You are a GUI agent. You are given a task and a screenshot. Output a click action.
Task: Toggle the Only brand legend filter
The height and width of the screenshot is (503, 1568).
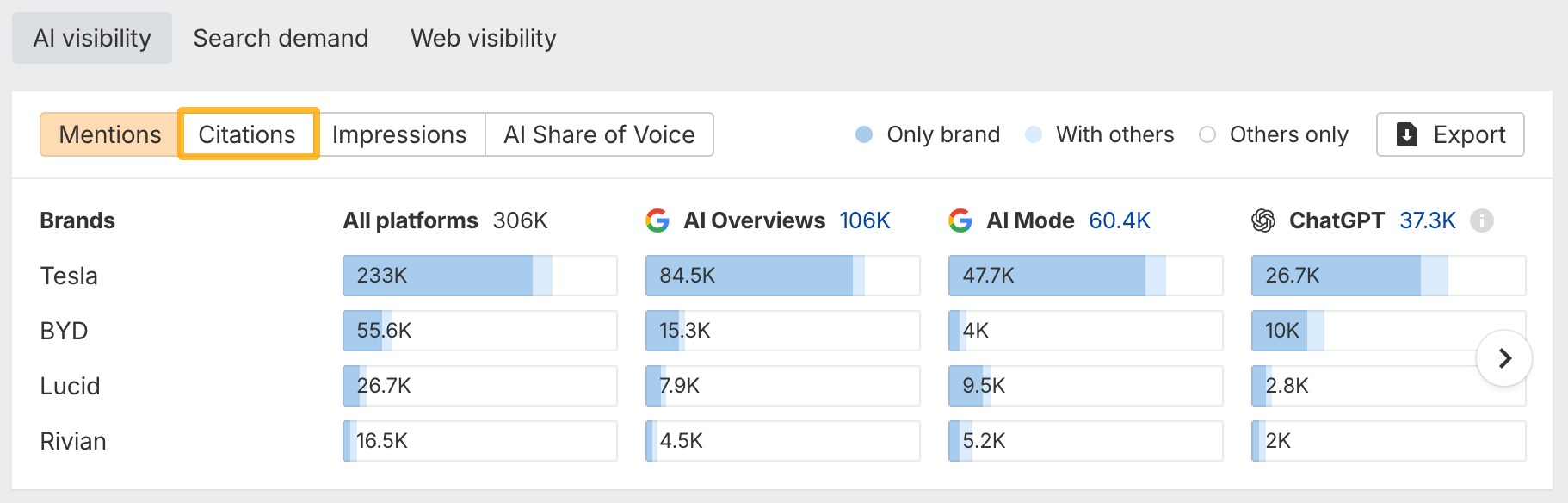pyautogui.click(x=928, y=134)
